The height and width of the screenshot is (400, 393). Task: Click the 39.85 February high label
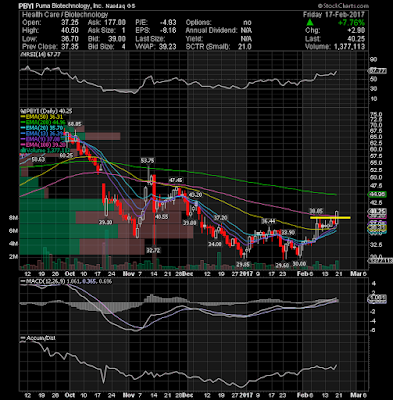point(316,211)
